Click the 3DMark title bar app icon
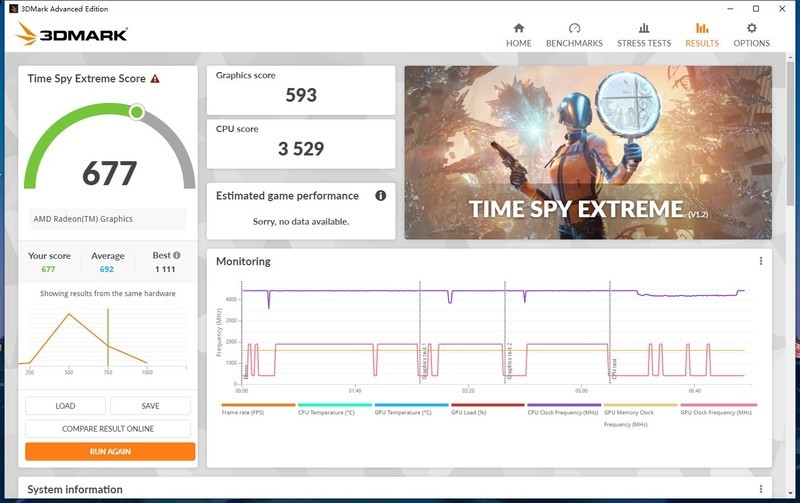 (14, 9)
